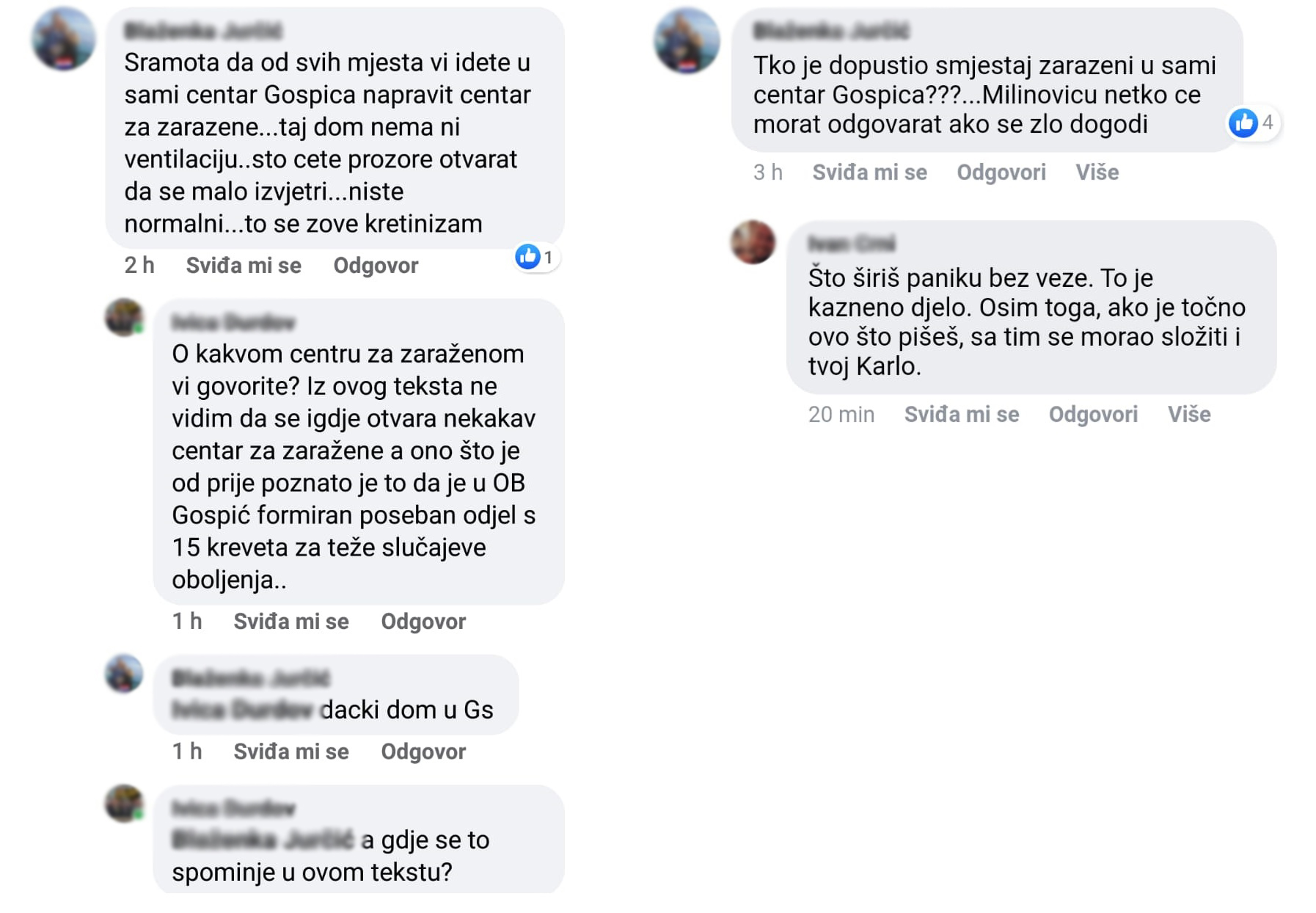The image size is (1316, 913).
Task: Click Odgovor under 'dacki dom u Gs'
Action: pyautogui.click(x=423, y=752)
